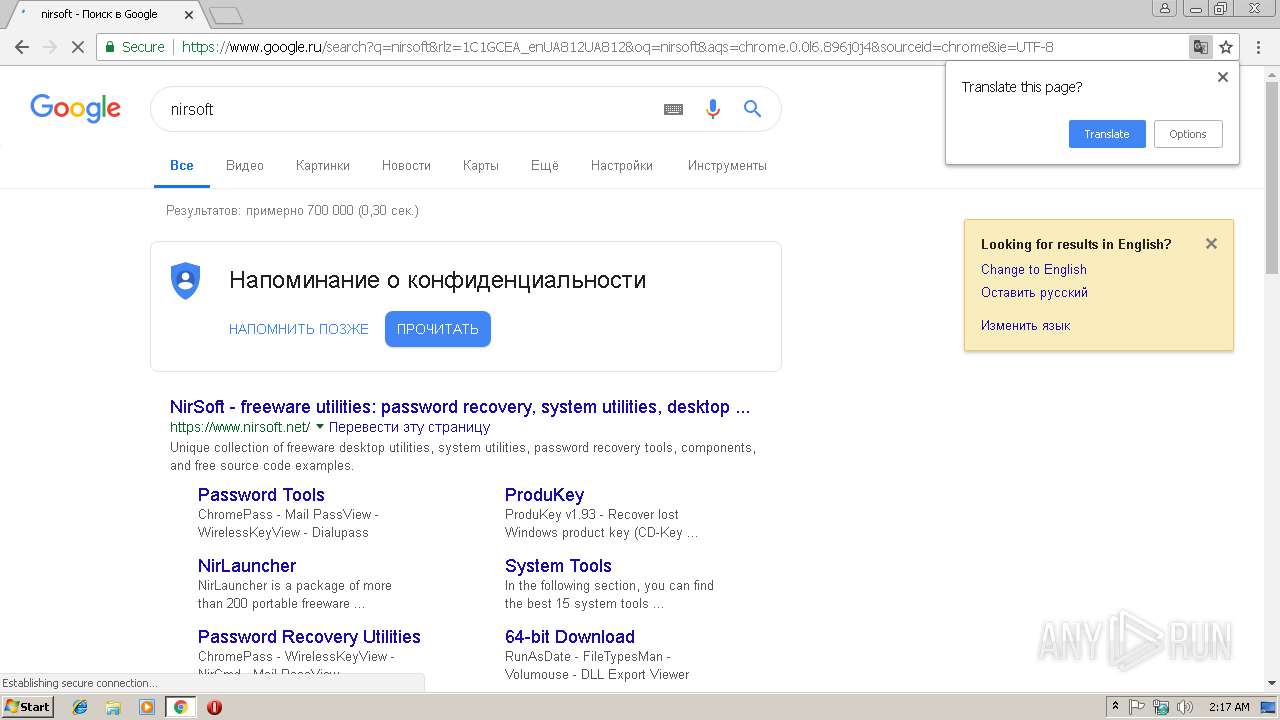Click the red Opera taskbar icon
The height and width of the screenshot is (720, 1280).
click(x=214, y=707)
